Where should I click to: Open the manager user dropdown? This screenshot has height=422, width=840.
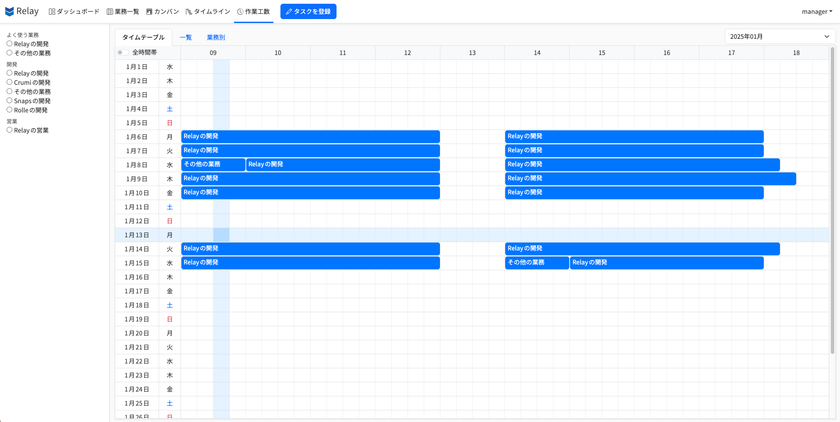tap(816, 11)
